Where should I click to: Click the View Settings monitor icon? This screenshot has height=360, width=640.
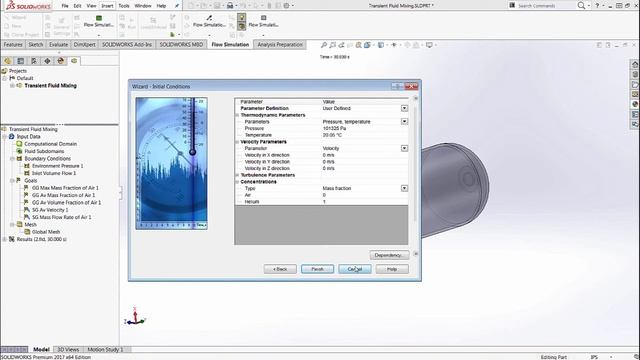point(429,45)
